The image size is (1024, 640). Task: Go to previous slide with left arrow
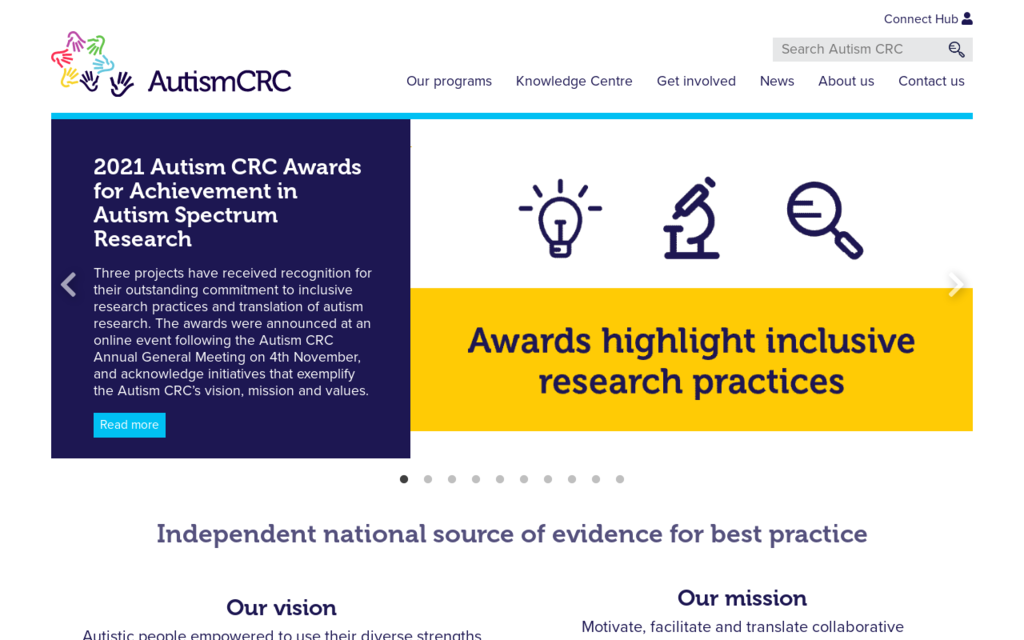point(68,285)
